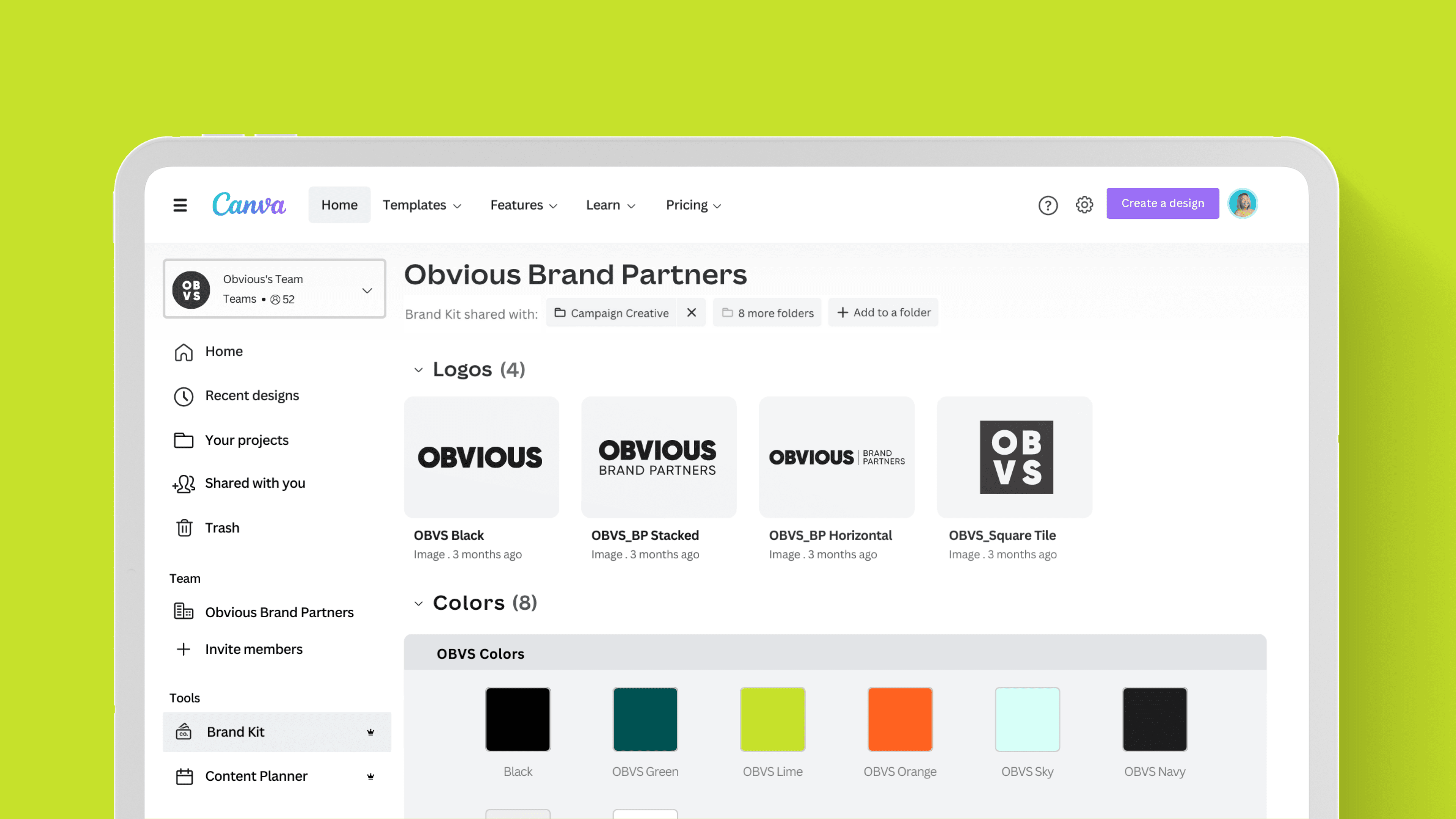Click Invite members under Team
Viewport: 1456px width, 819px height.
(x=253, y=649)
